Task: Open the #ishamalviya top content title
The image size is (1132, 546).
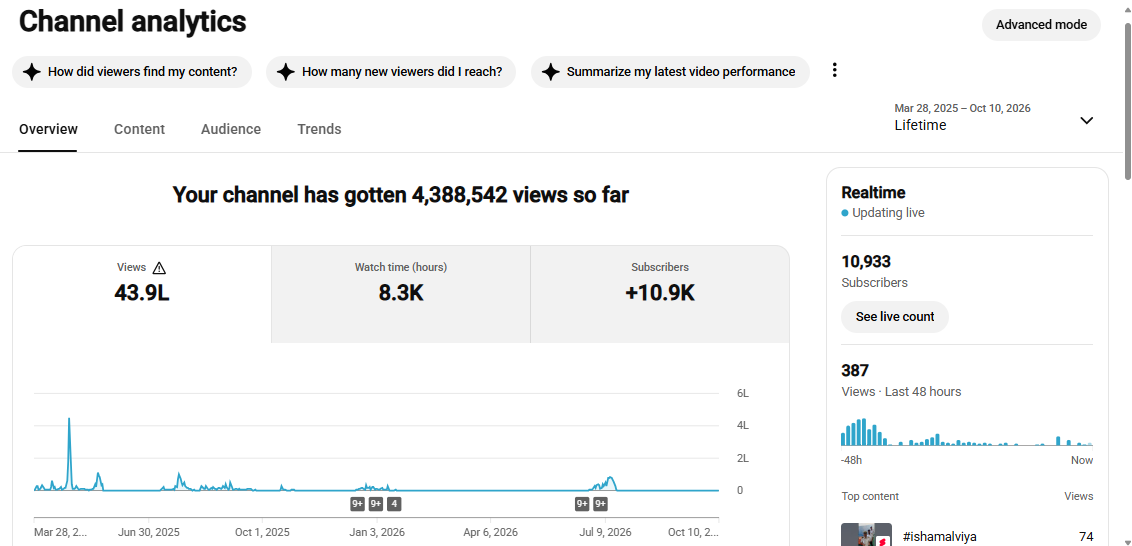Action: (x=939, y=537)
